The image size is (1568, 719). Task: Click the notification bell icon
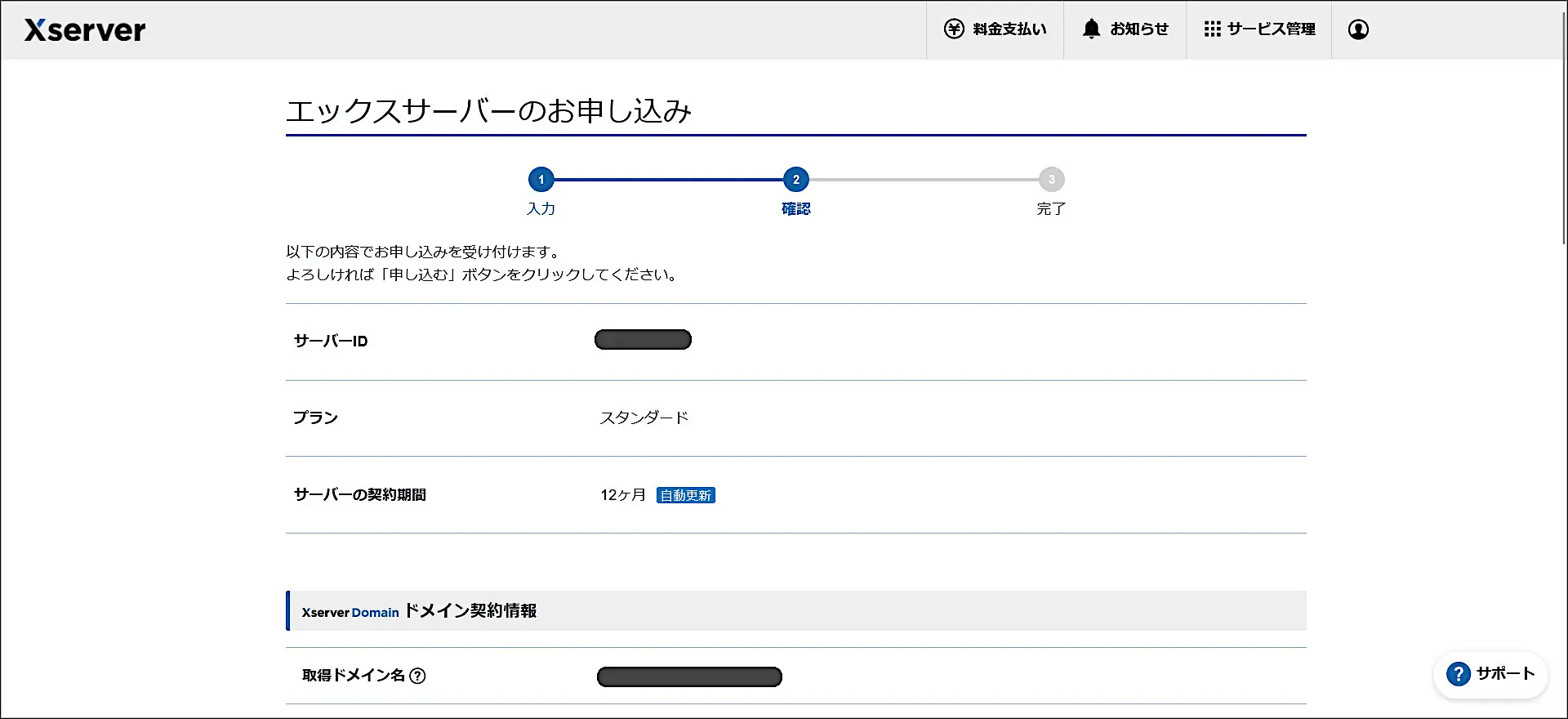(x=1091, y=29)
